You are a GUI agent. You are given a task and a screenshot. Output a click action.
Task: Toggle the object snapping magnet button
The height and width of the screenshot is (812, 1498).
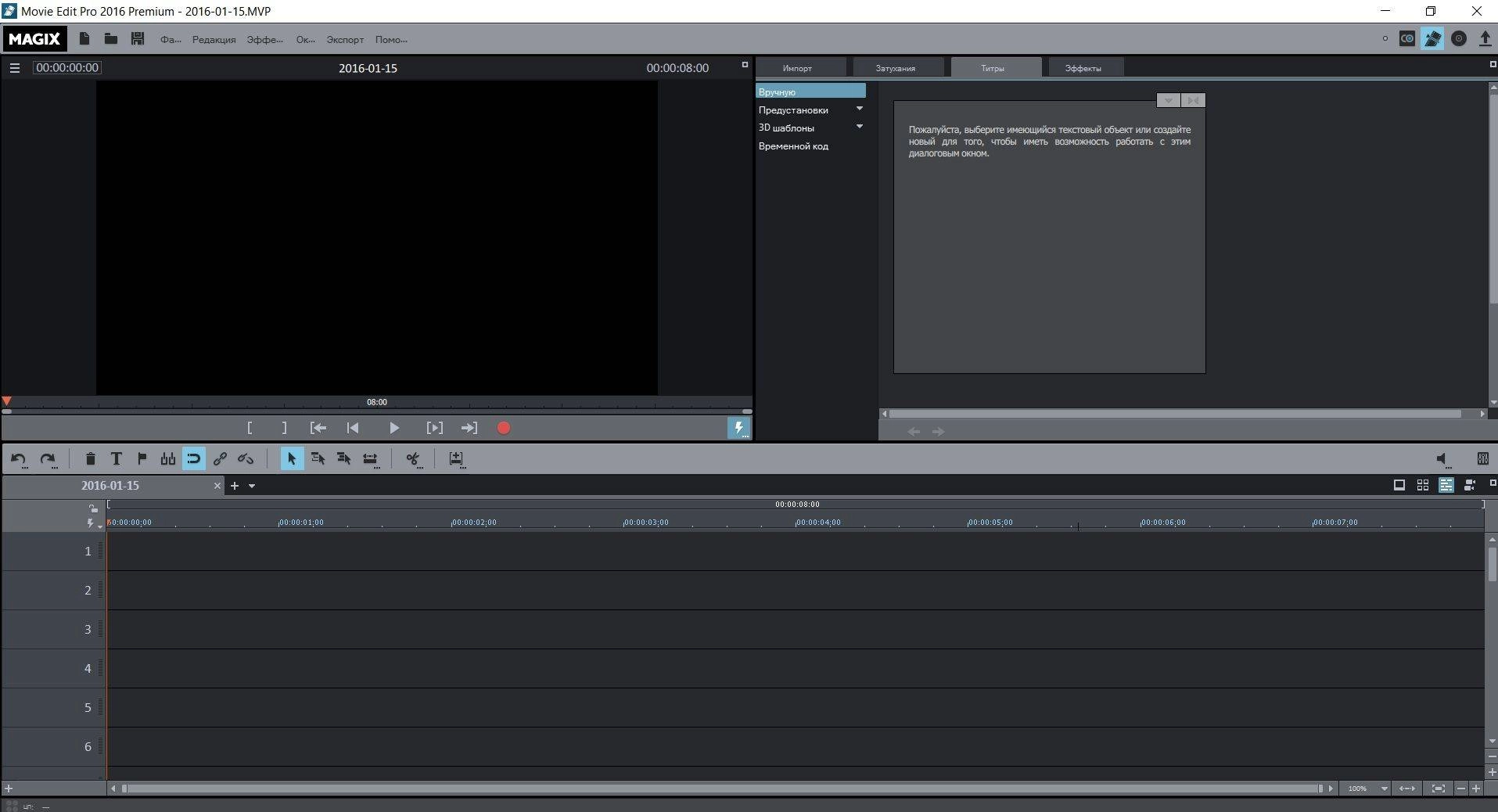click(x=194, y=459)
